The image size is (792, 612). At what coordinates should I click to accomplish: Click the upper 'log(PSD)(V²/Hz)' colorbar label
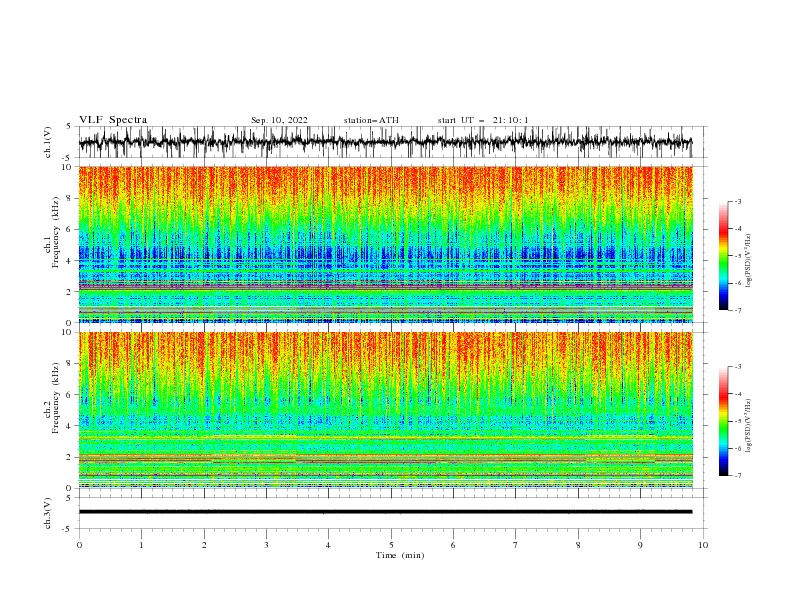click(x=749, y=261)
